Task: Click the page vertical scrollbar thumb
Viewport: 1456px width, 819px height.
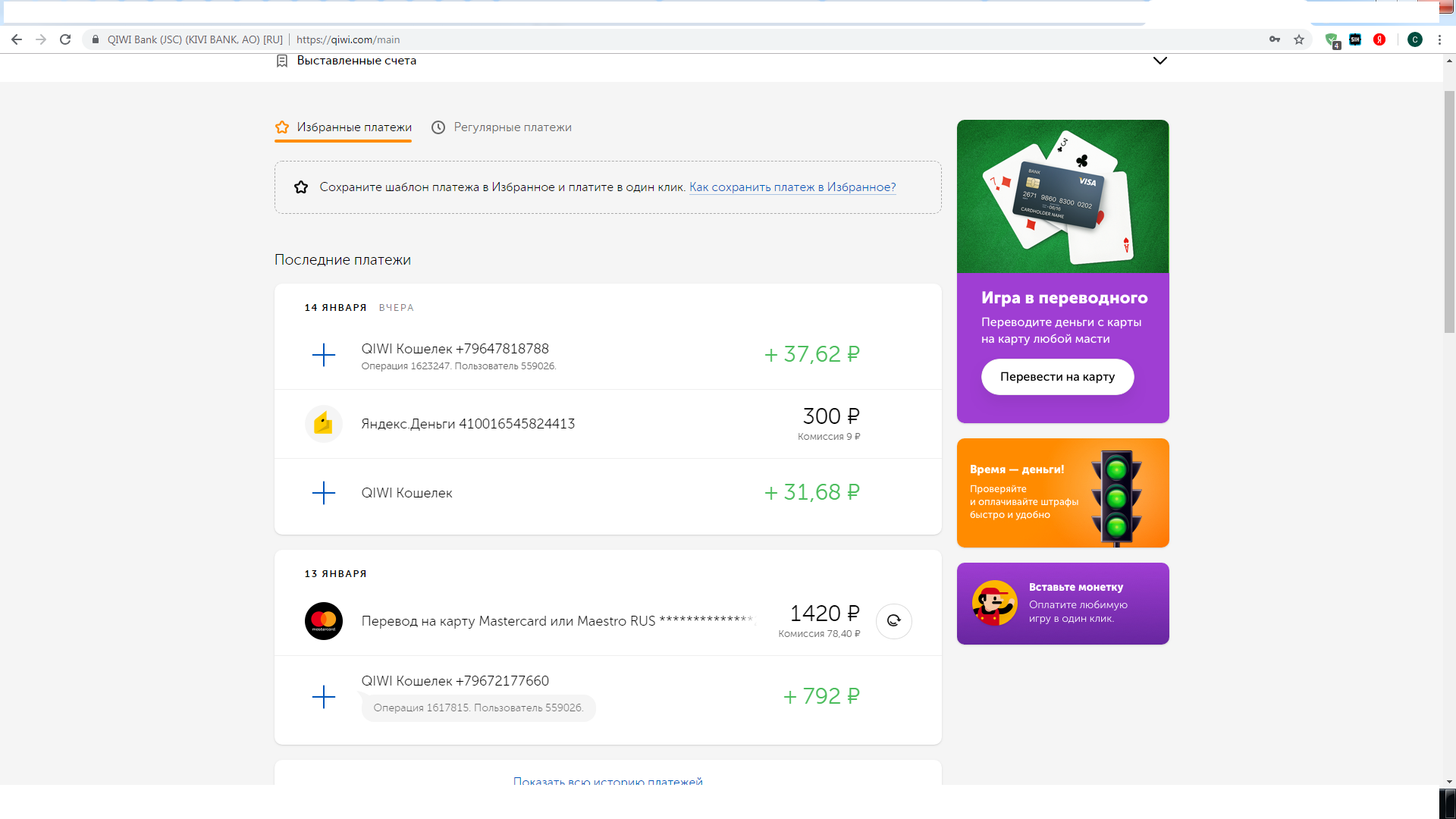Action: tap(1449, 212)
